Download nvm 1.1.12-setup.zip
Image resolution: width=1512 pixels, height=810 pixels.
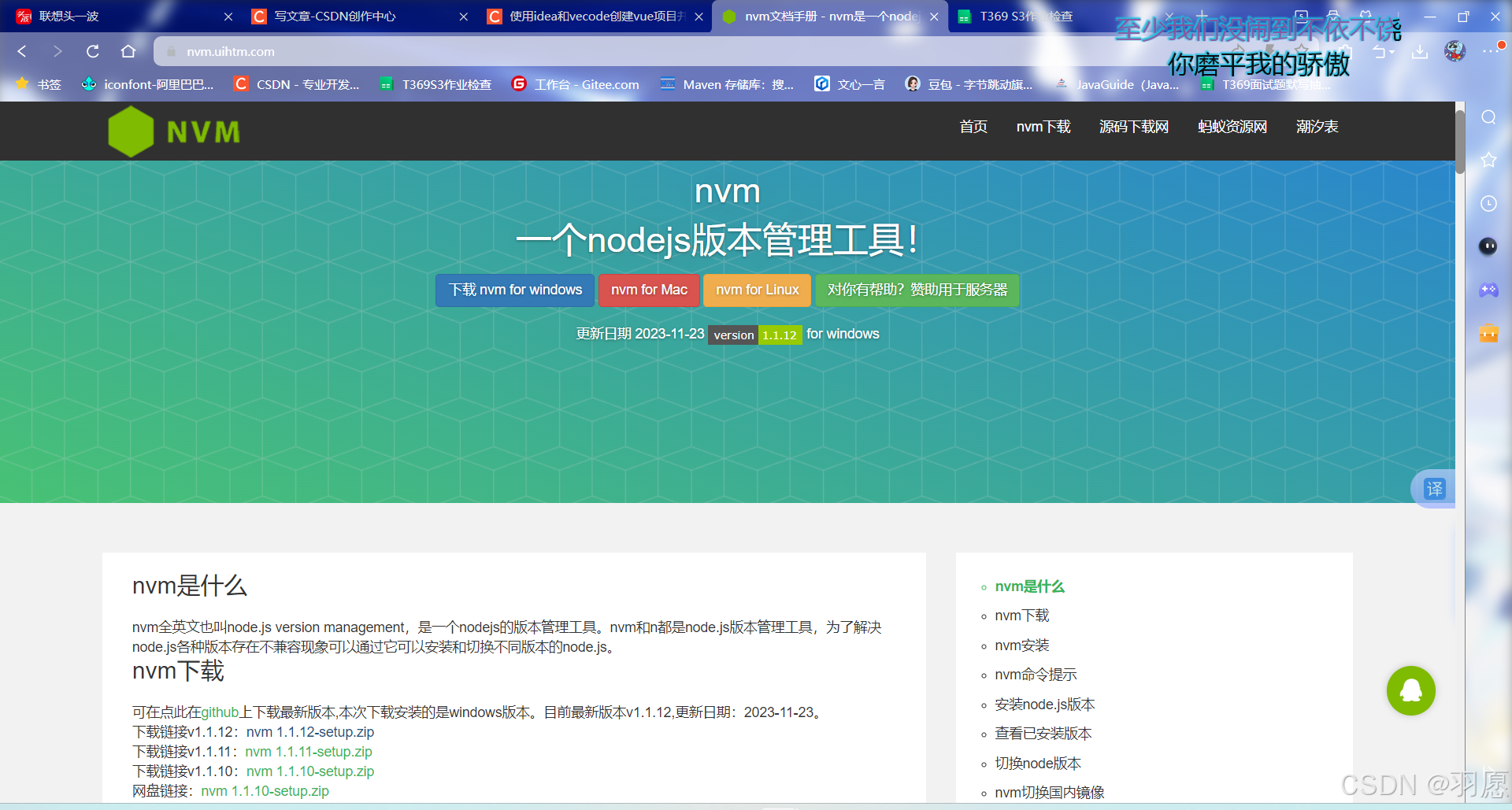point(310,732)
